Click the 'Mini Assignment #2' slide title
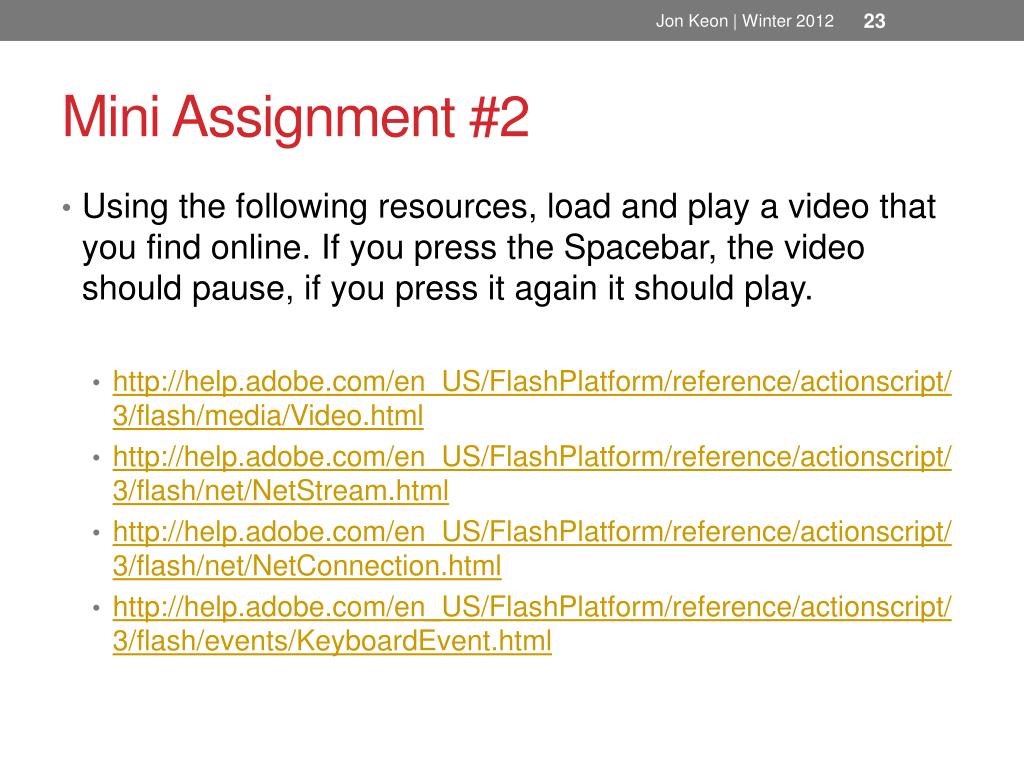 tap(295, 118)
